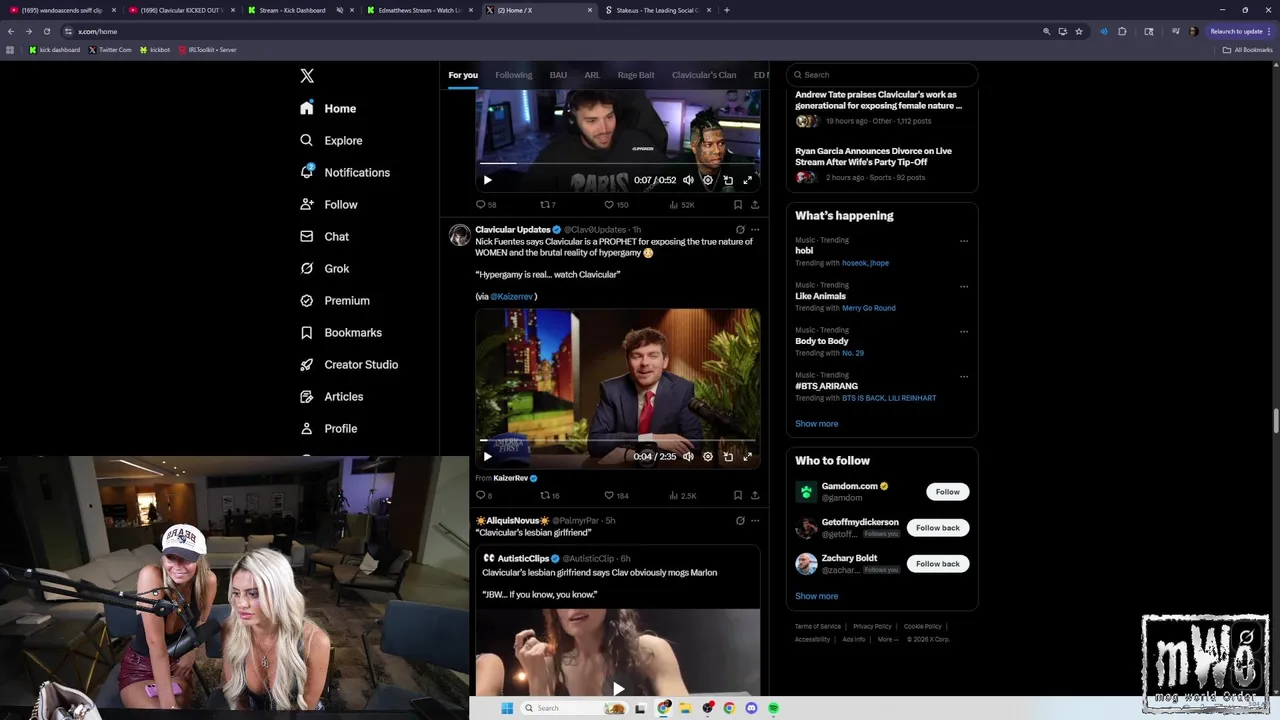Open the @Kaizerrev mention link
Viewport: 1280px width, 720px height.
click(512, 296)
